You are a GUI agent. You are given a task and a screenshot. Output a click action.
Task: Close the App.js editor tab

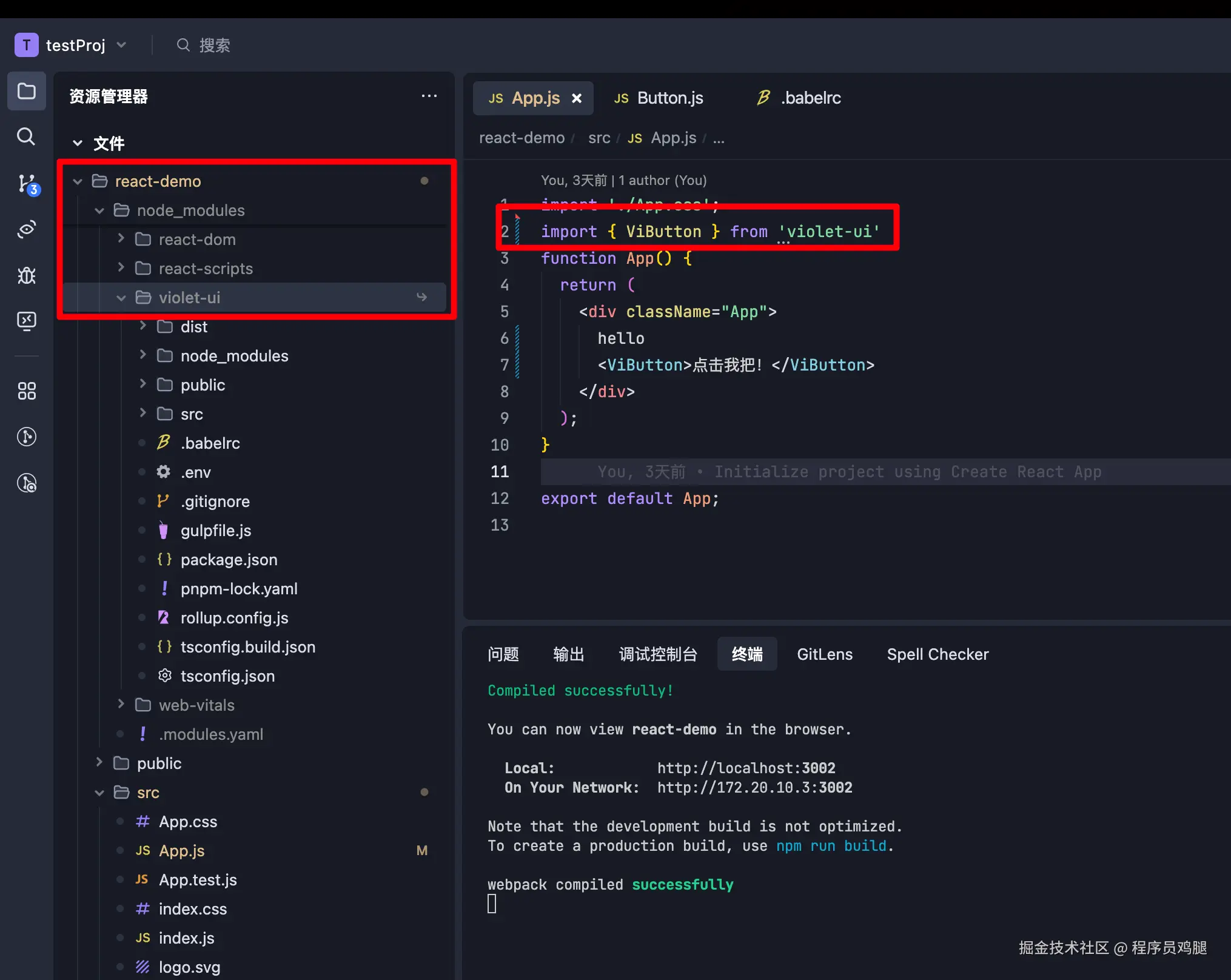[577, 98]
